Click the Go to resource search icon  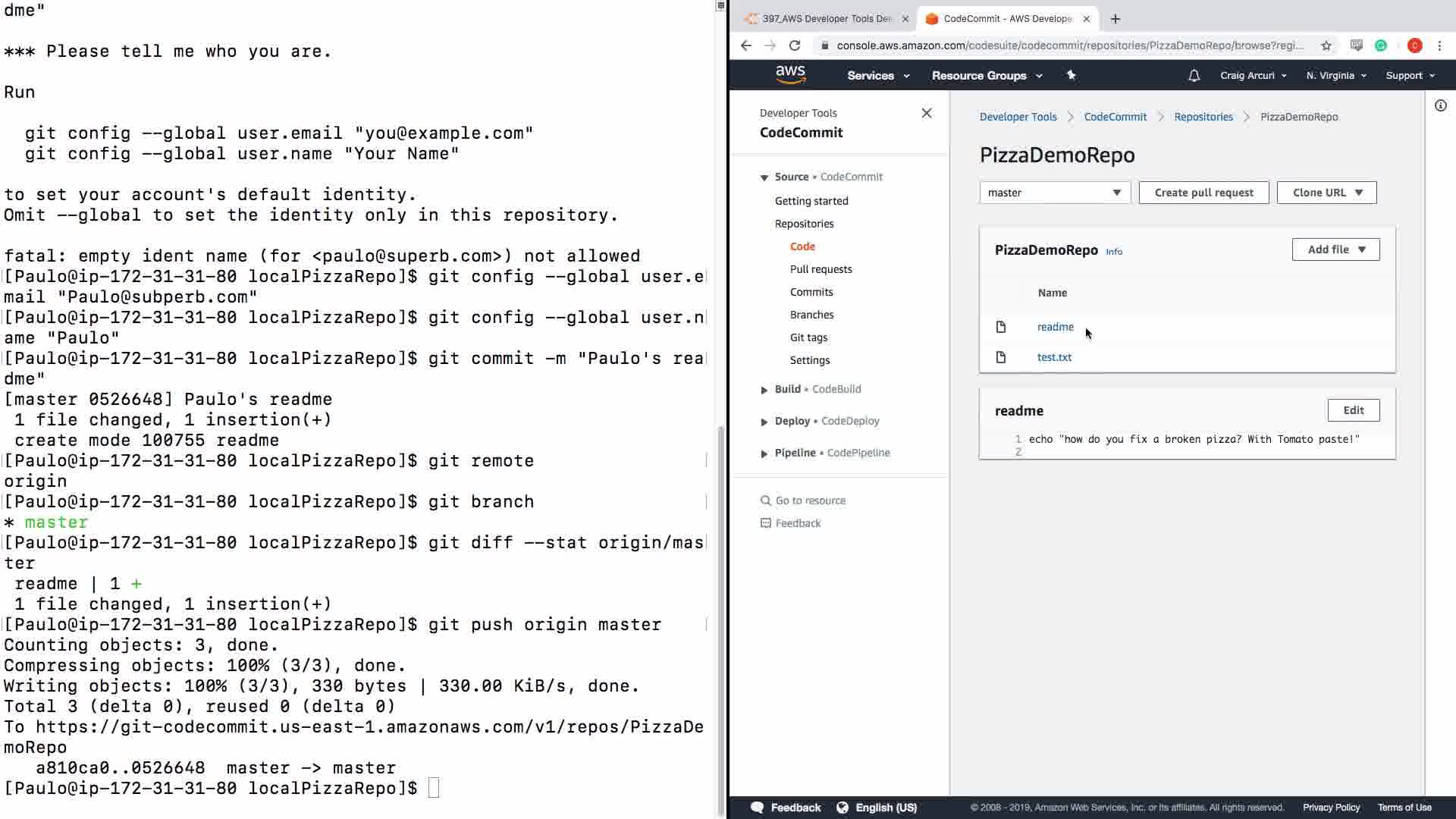click(765, 500)
